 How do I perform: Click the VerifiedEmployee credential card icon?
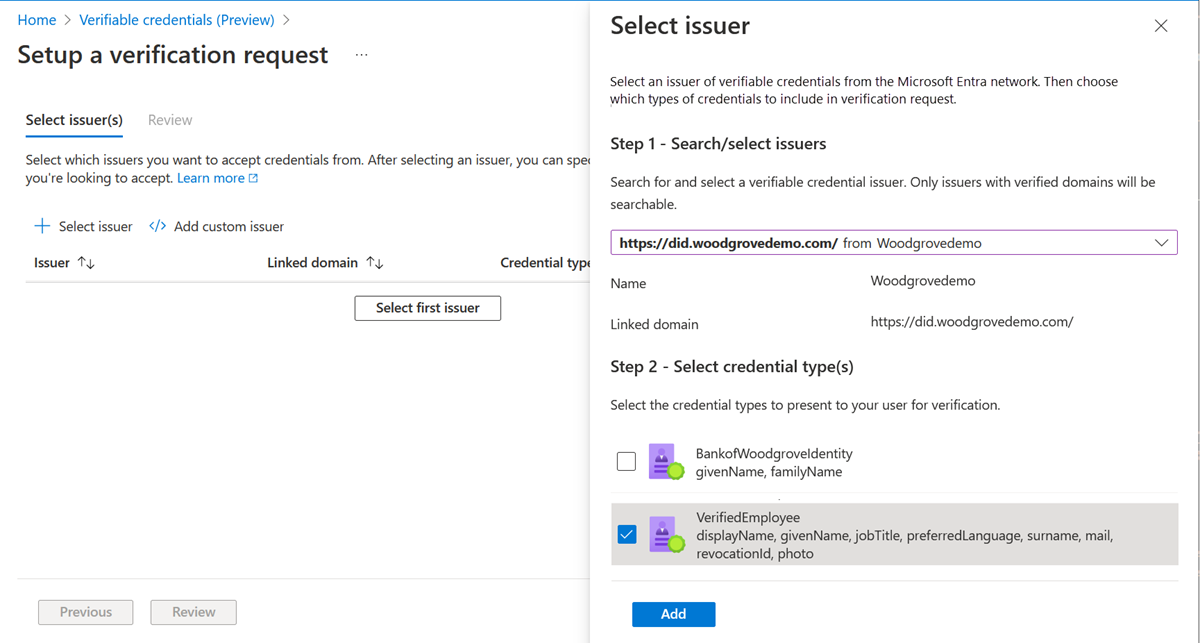tap(665, 535)
